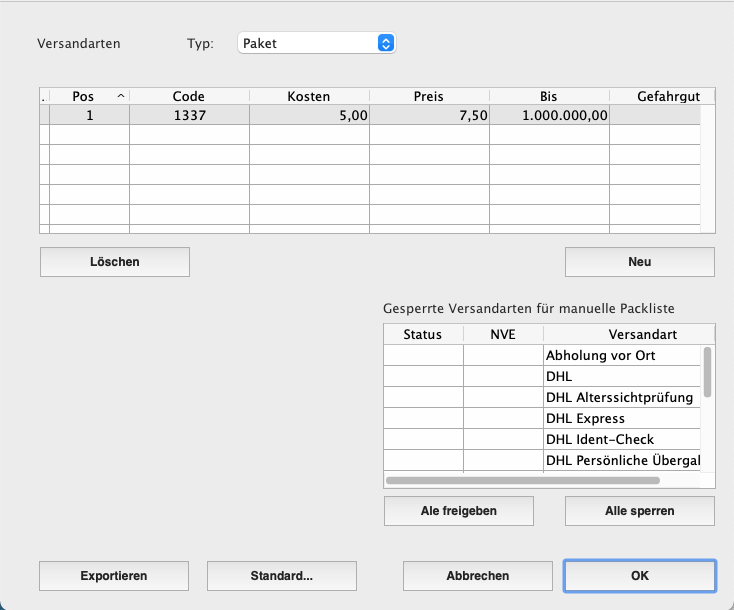
Task: Click the Kosten column header
Action: tap(308, 96)
